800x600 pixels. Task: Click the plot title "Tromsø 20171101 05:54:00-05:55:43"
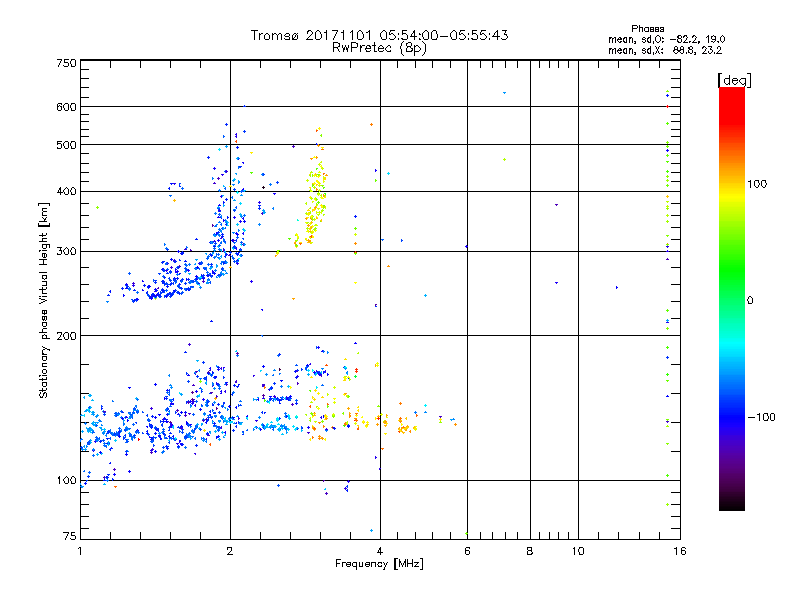pyautogui.click(x=379, y=35)
